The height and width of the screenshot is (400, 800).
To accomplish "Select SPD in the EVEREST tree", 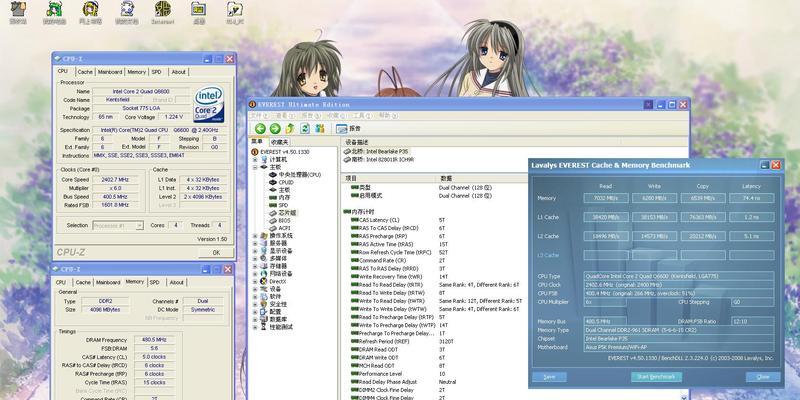I will pyautogui.click(x=279, y=205).
